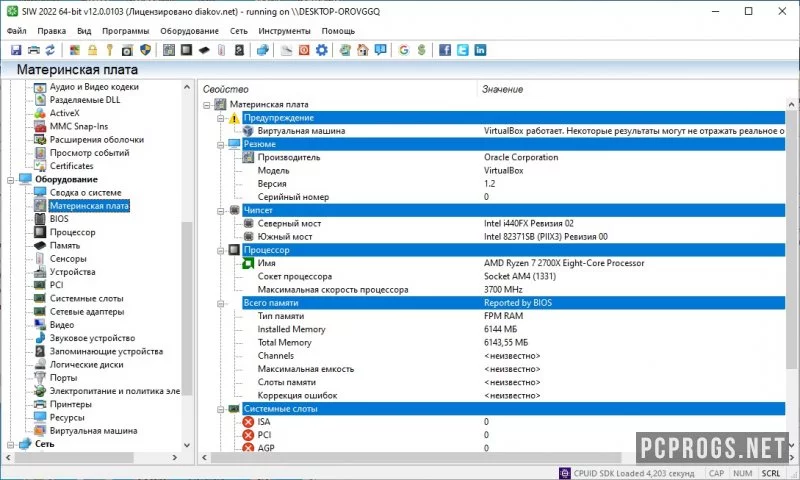Open the Инструменты menu
Image resolution: width=800 pixels, height=480 pixels.
click(x=284, y=31)
